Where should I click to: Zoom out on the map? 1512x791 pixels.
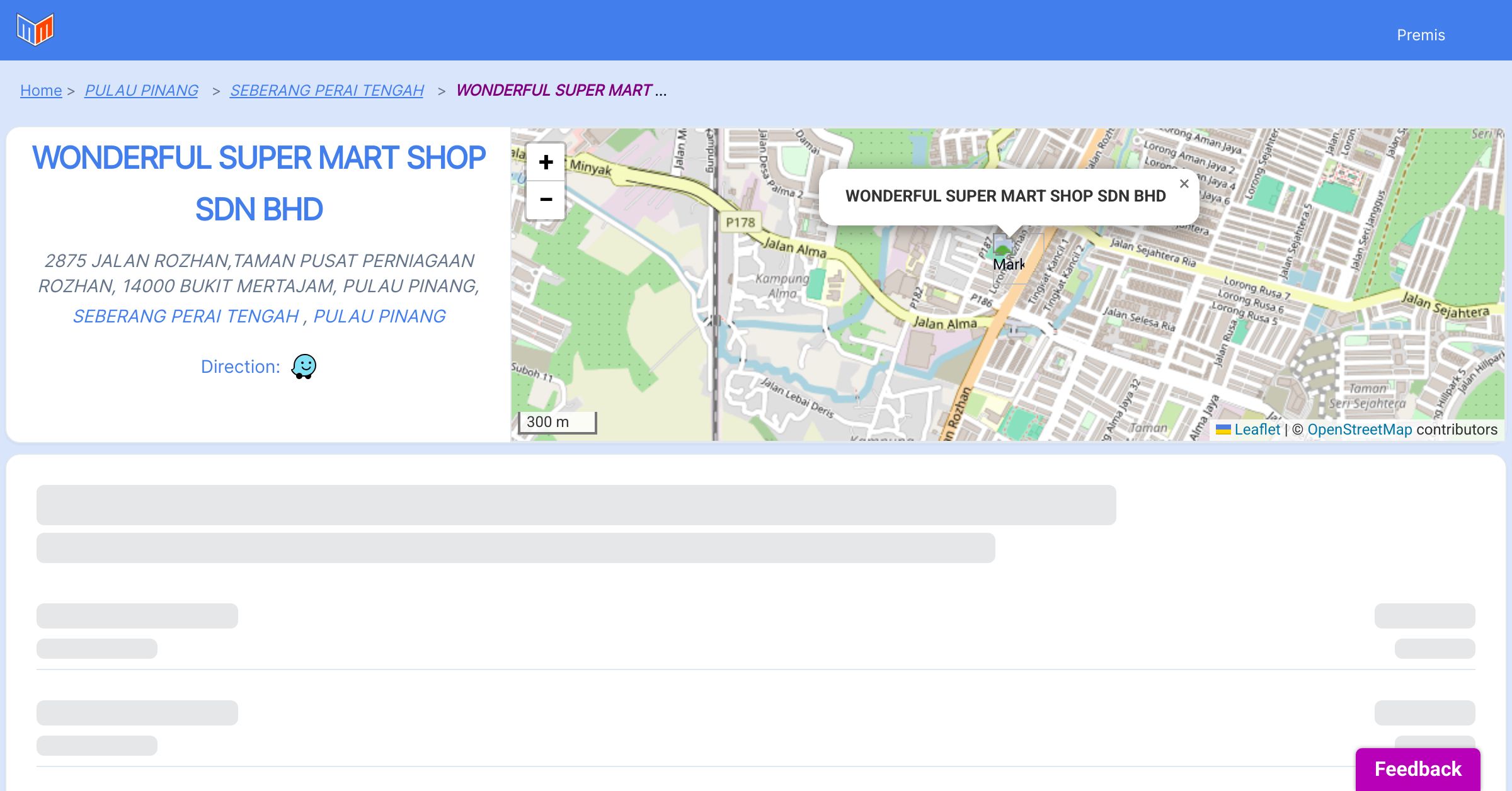pos(546,200)
